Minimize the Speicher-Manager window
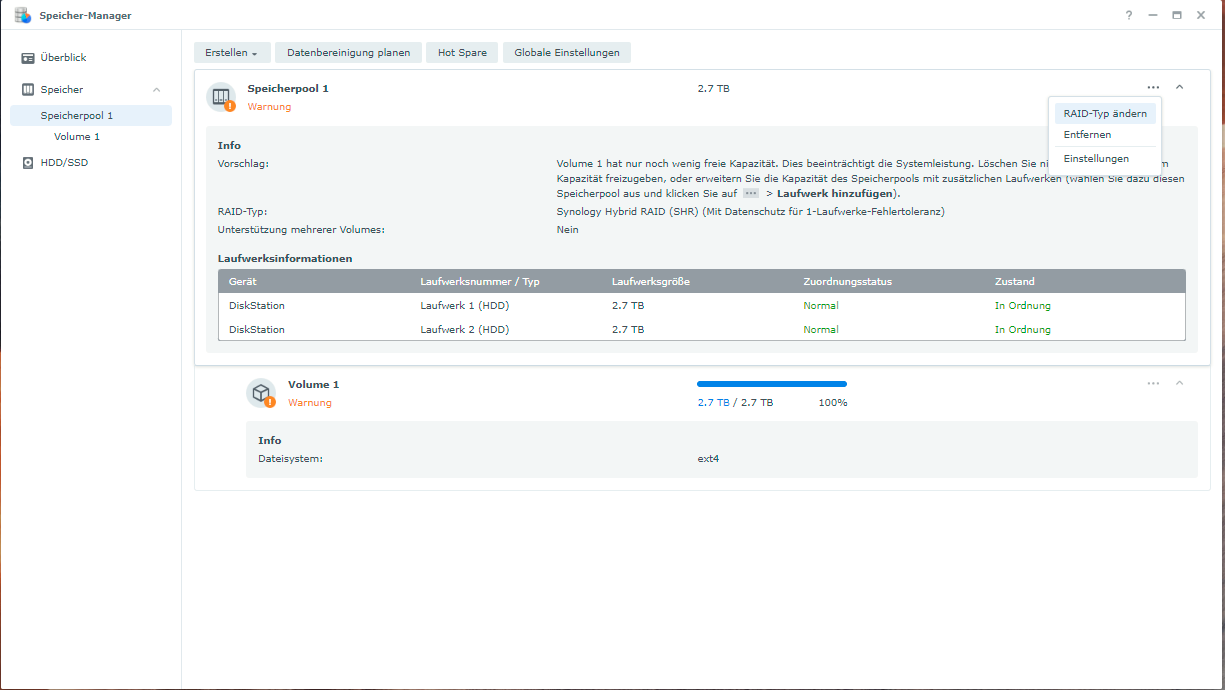The height and width of the screenshot is (690, 1225). click(1153, 15)
